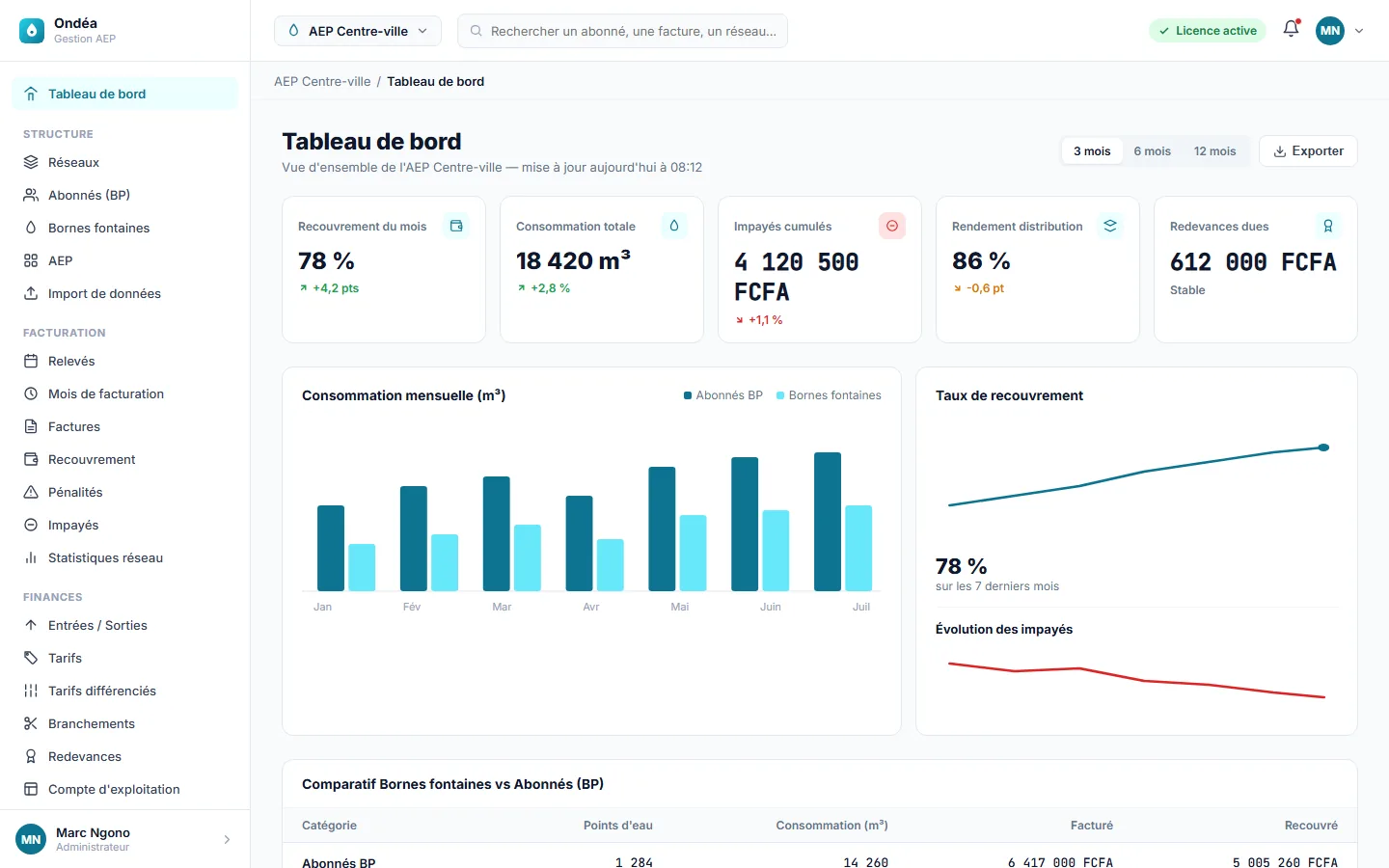Select Tableau de bord in sidebar
This screenshot has width=1389, height=868.
124,94
